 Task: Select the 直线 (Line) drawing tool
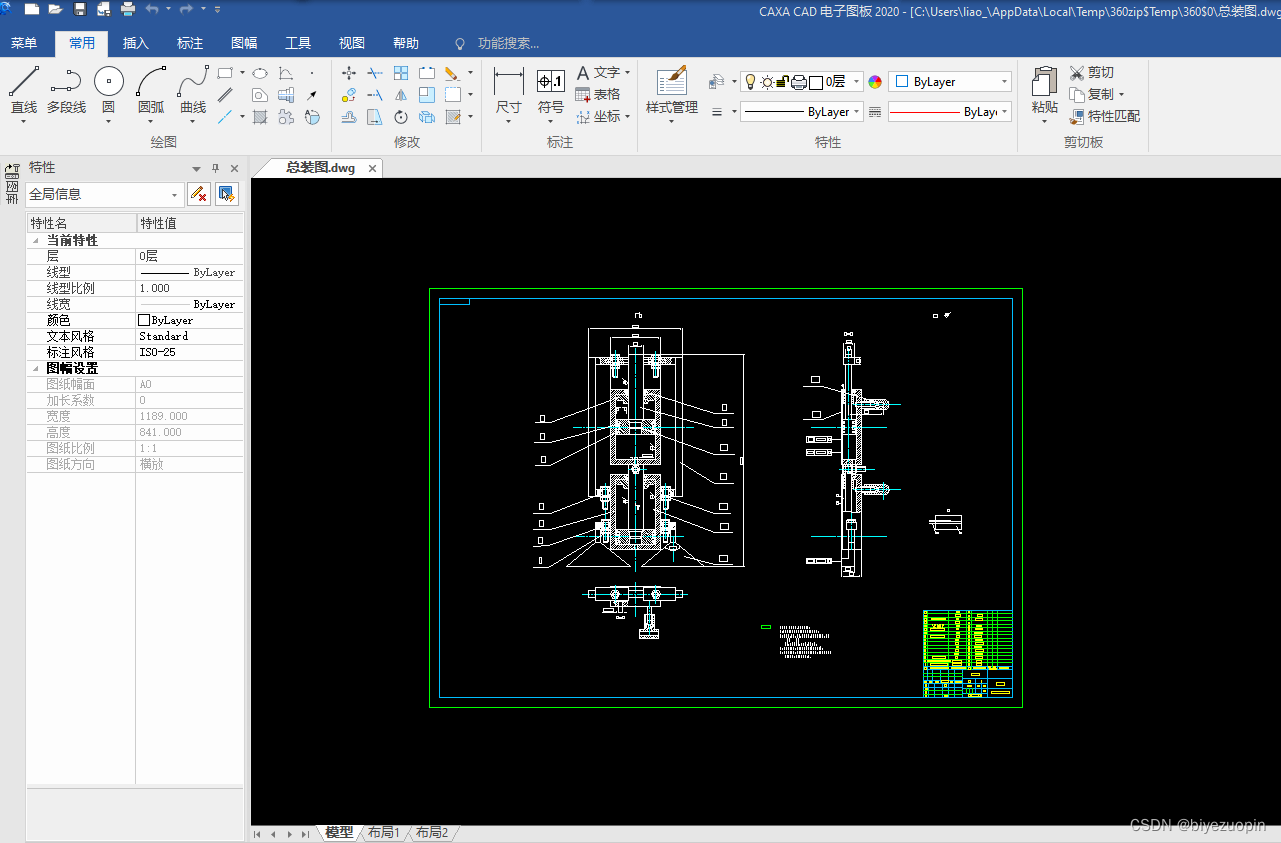tap(24, 92)
